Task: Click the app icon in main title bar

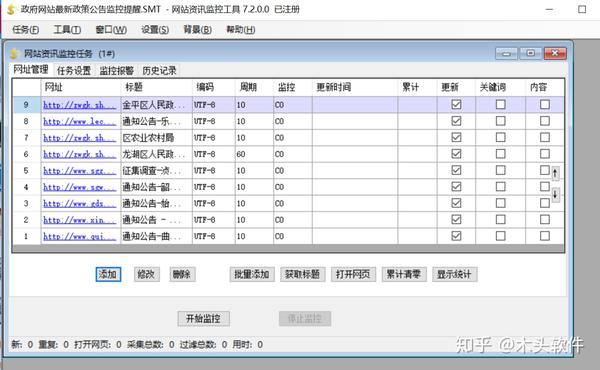Action: coord(11,9)
